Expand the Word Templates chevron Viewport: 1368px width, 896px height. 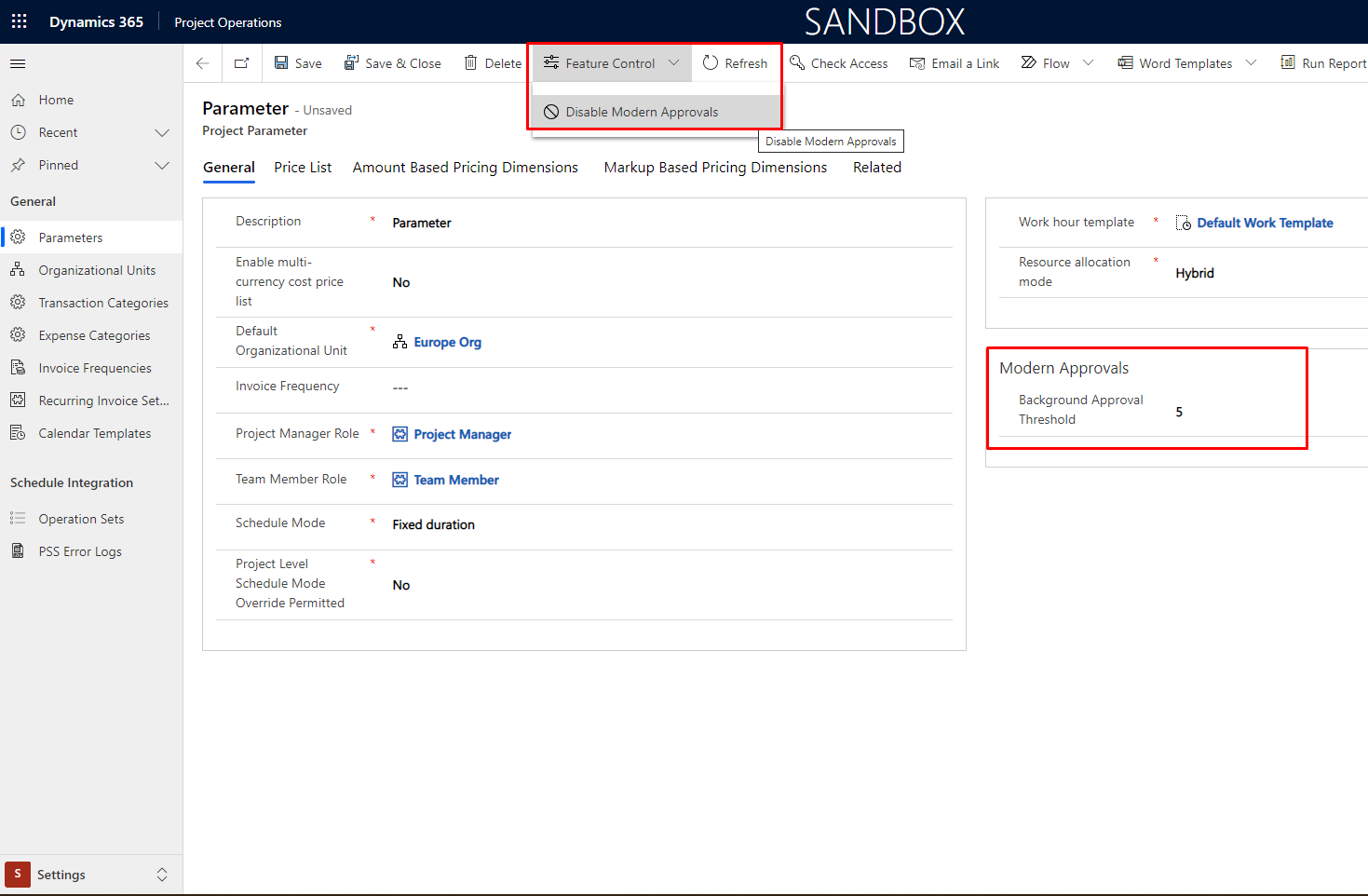click(x=1251, y=63)
